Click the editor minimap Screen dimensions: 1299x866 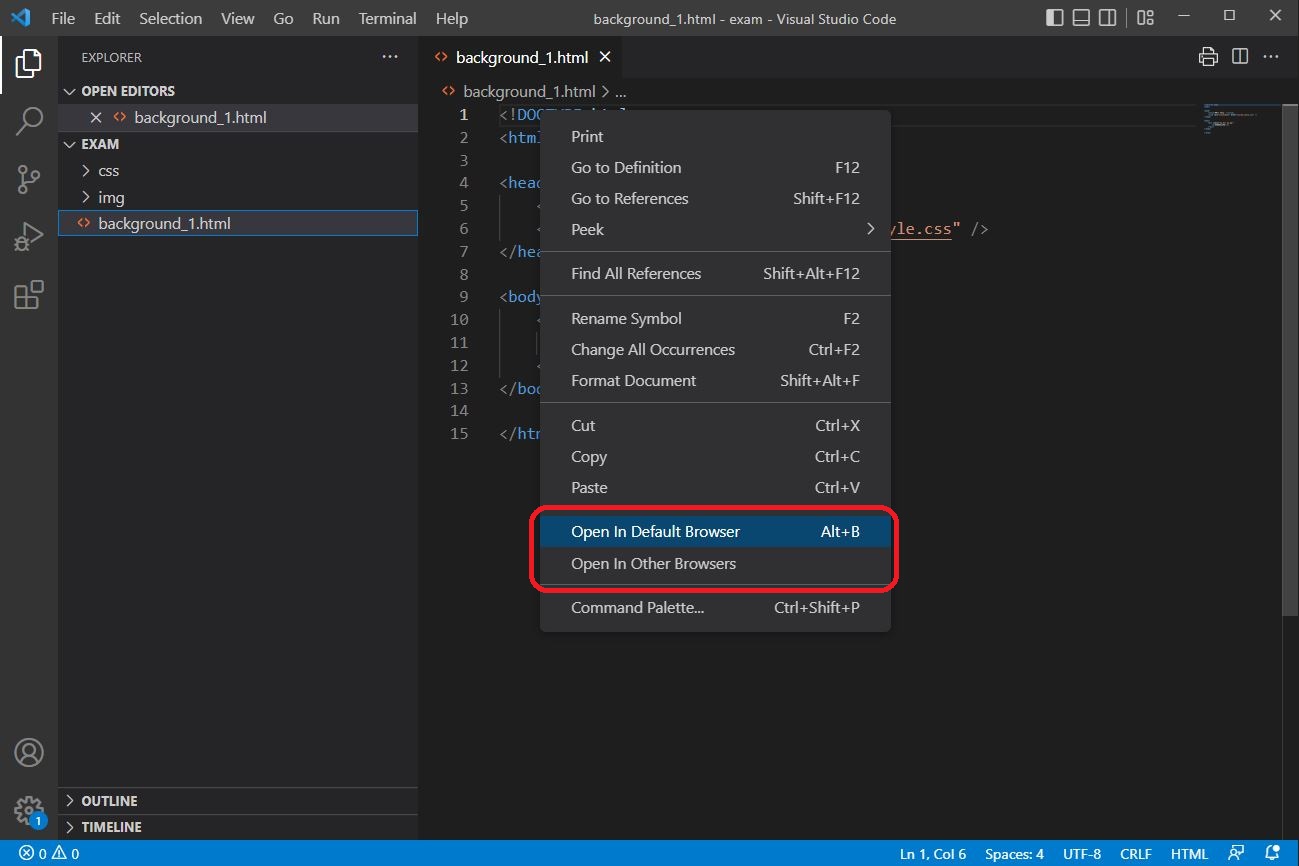pos(1241,120)
